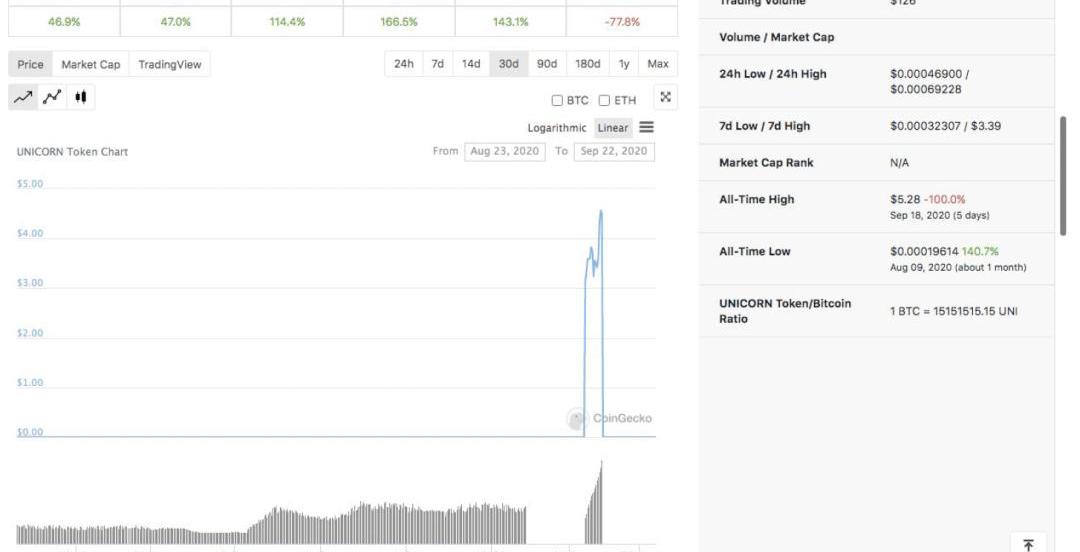The height and width of the screenshot is (552, 1080).
Task: Switch to the dotted line chart icon
Action: point(52,97)
